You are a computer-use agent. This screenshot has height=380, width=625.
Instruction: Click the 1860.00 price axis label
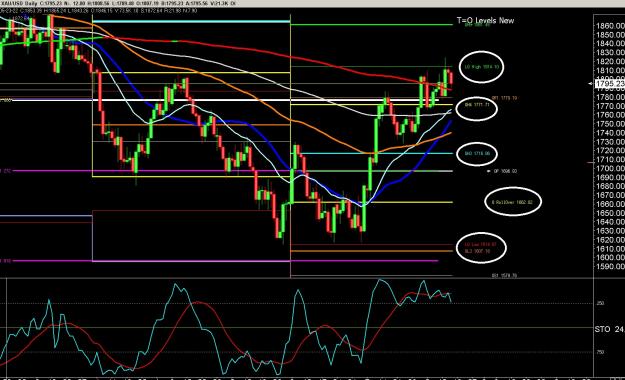click(610, 26)
